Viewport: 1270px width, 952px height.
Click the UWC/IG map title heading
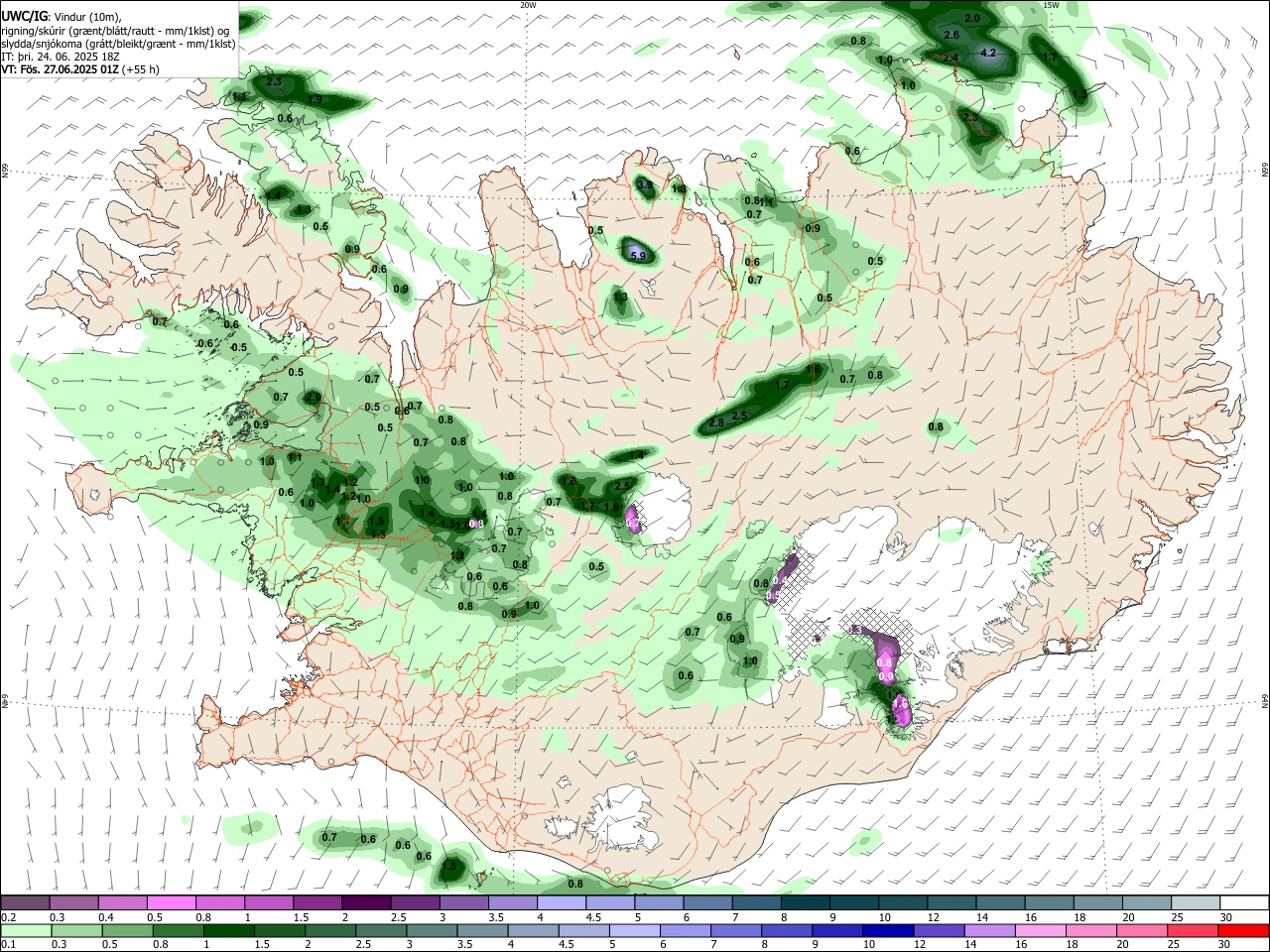tap(23, 16)
